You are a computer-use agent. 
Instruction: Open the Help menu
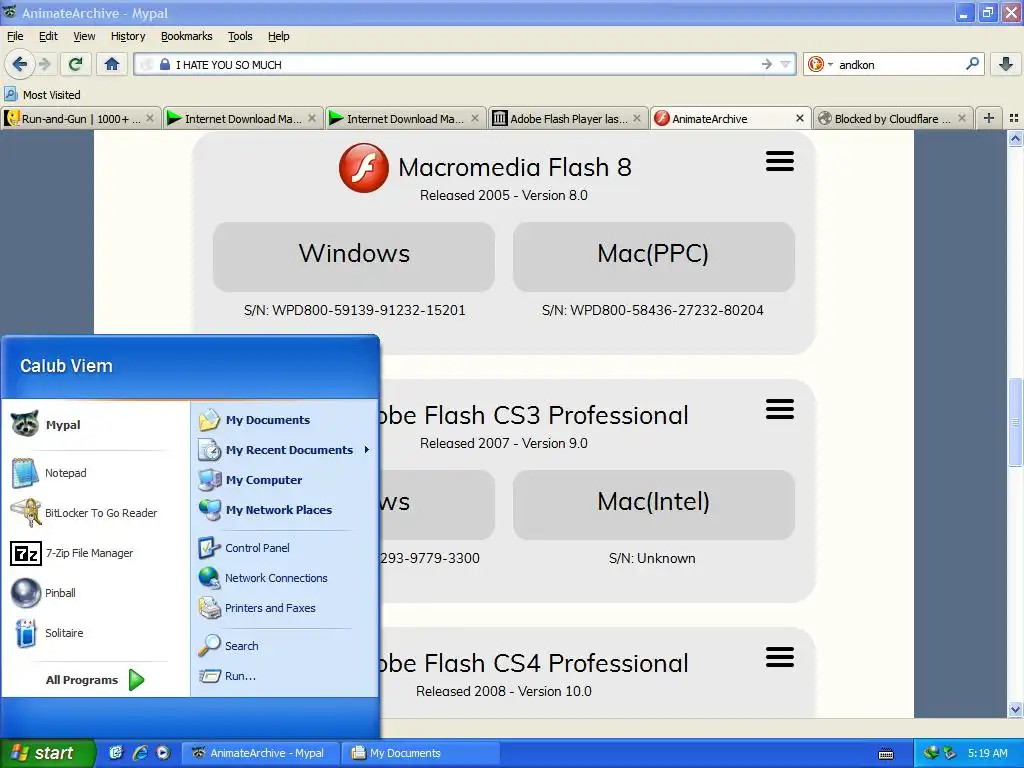(x=279, y=36)
